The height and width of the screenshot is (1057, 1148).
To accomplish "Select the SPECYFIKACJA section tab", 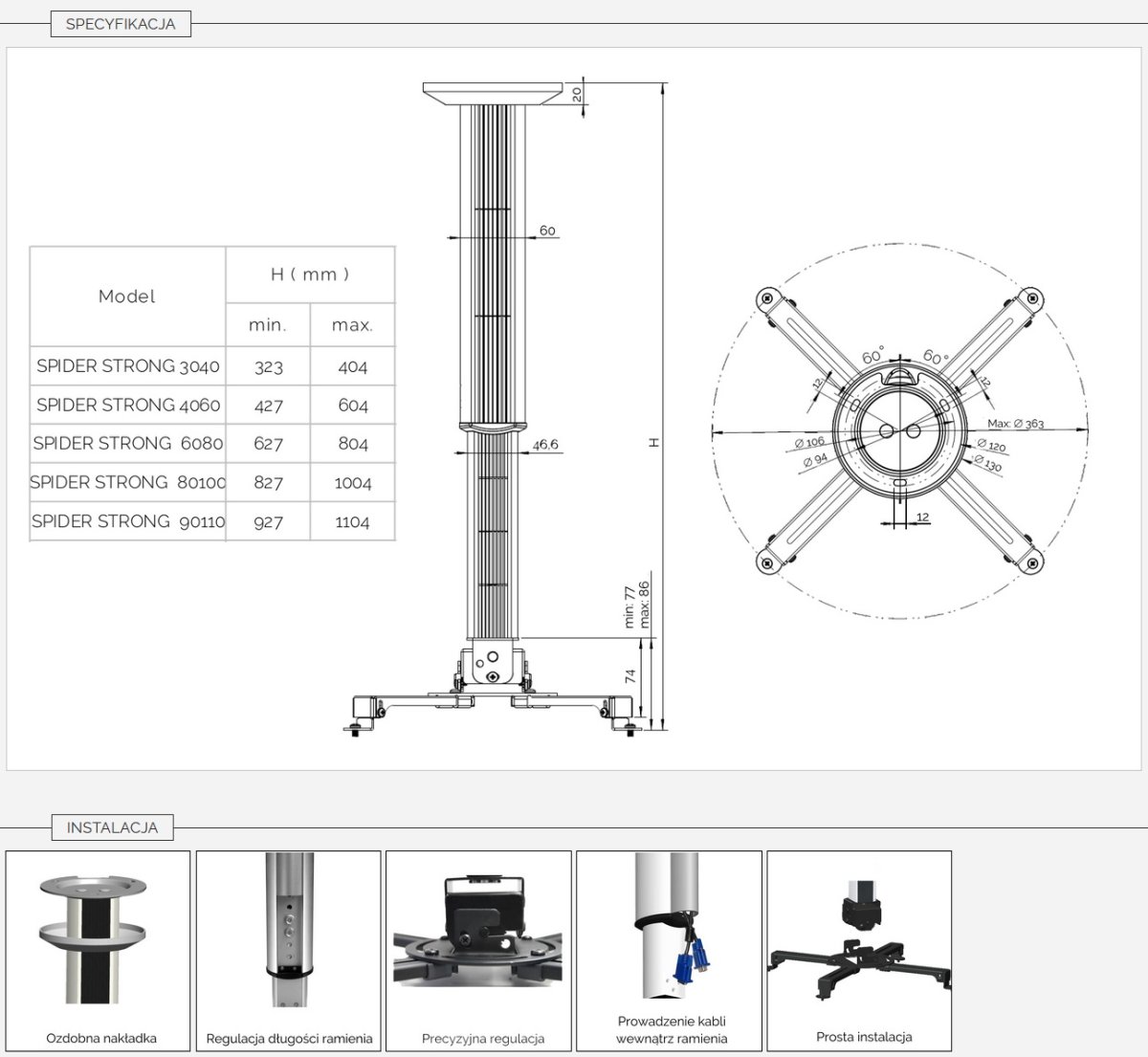I will (x=121, y=24).
